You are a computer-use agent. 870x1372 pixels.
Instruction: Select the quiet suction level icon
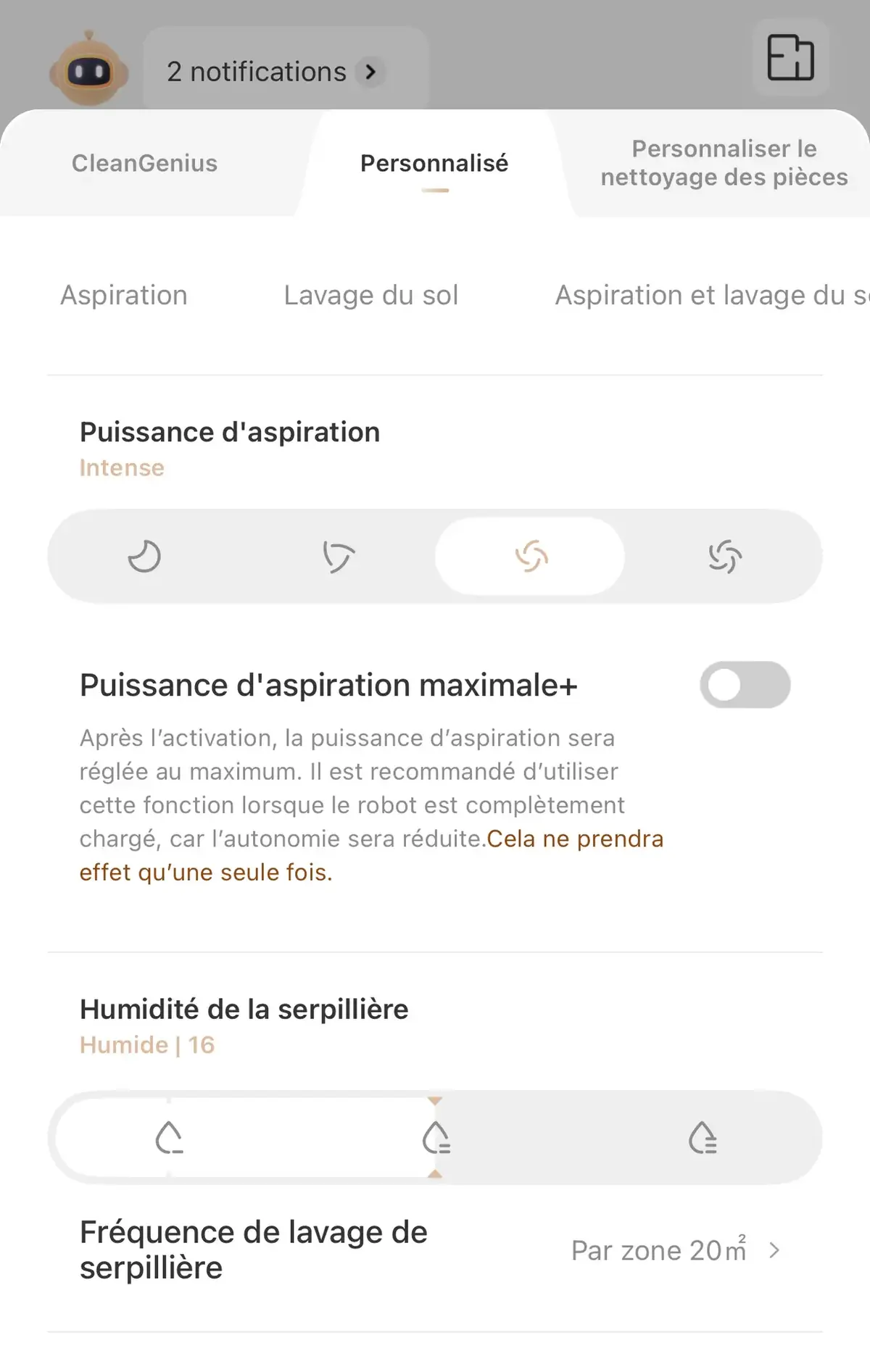[x=144, y=557]
